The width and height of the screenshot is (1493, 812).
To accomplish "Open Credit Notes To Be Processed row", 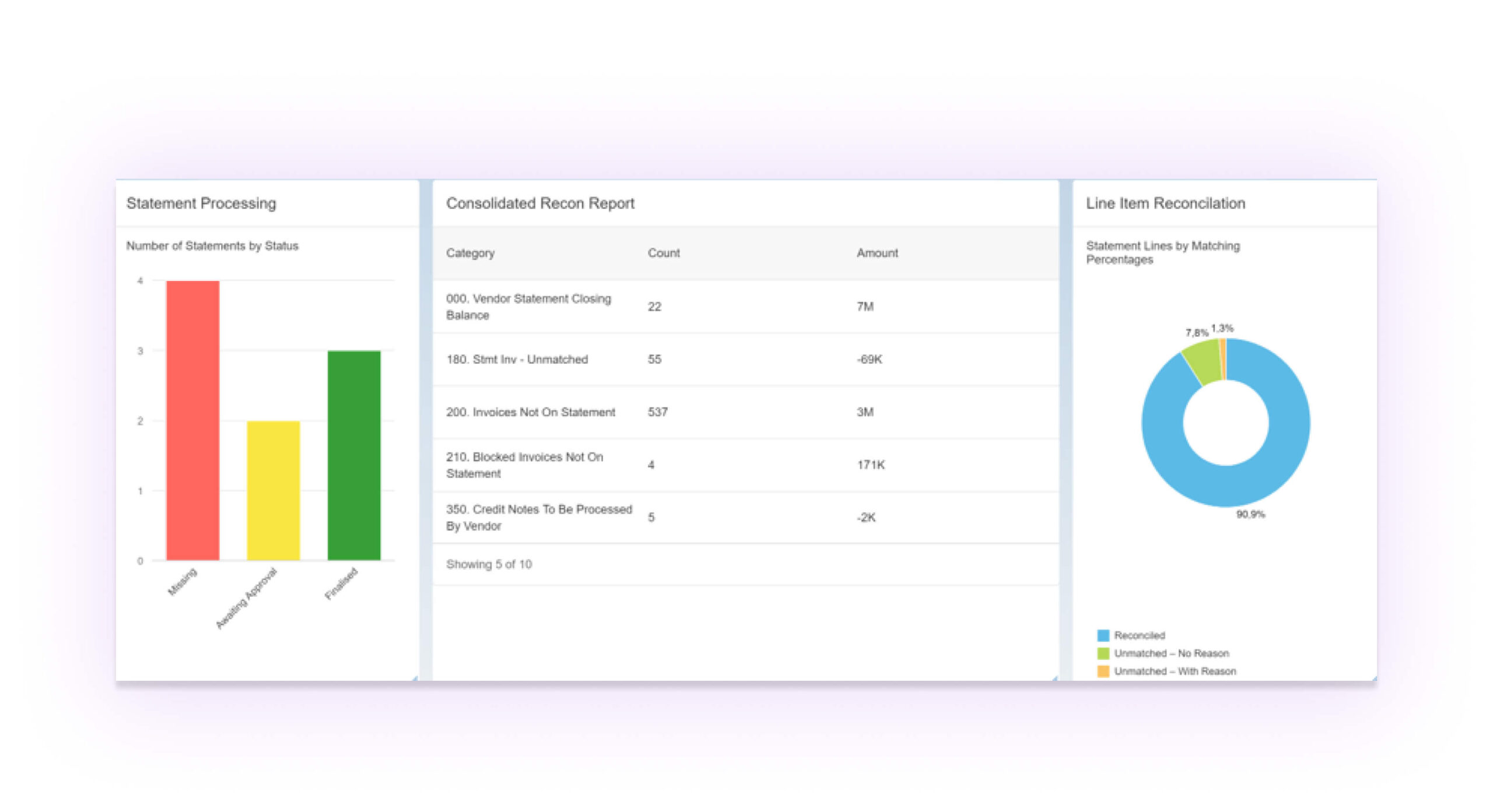I will coord(538,517).
